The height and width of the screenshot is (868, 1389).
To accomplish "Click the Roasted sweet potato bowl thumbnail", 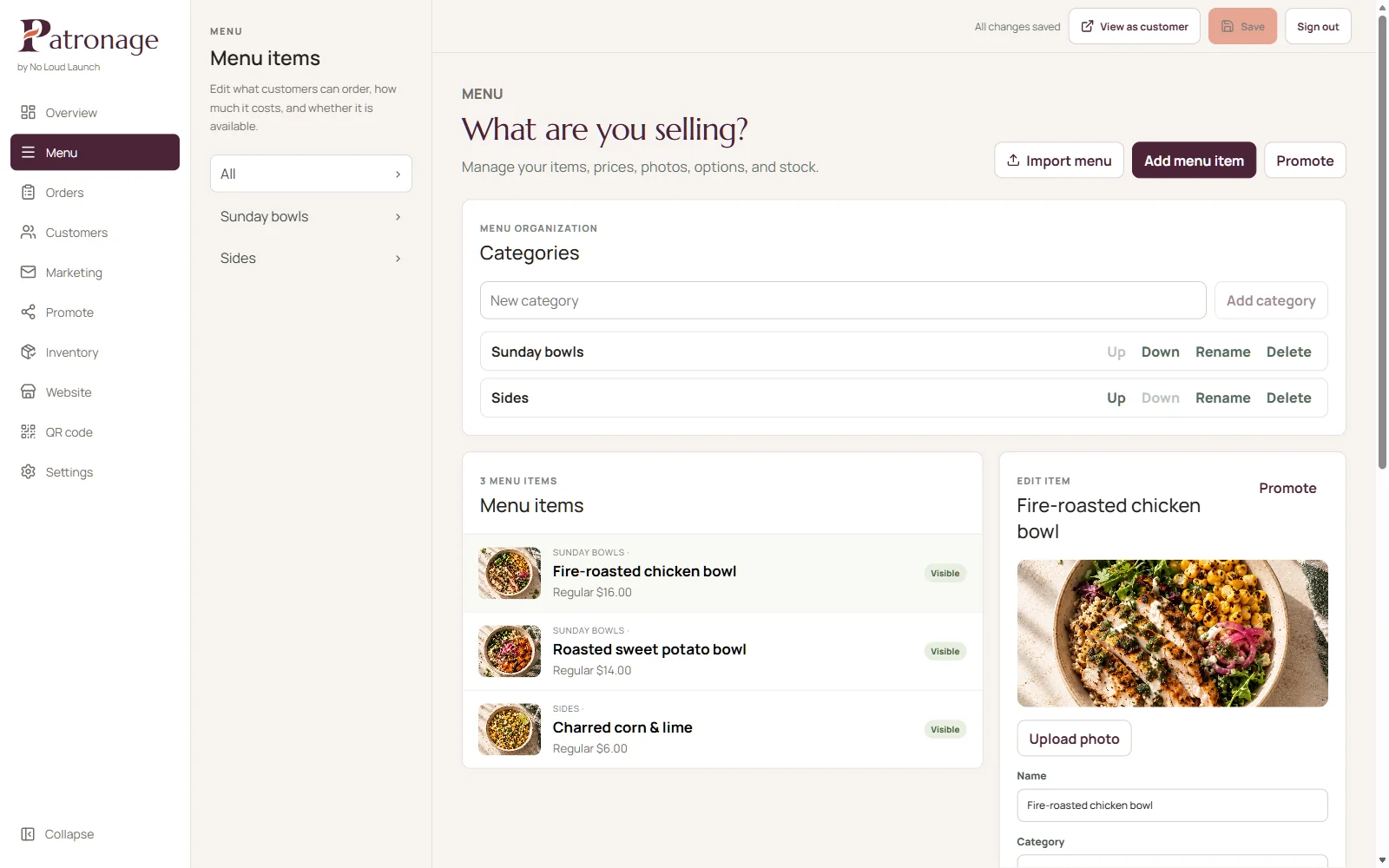I will coord(510,651).
